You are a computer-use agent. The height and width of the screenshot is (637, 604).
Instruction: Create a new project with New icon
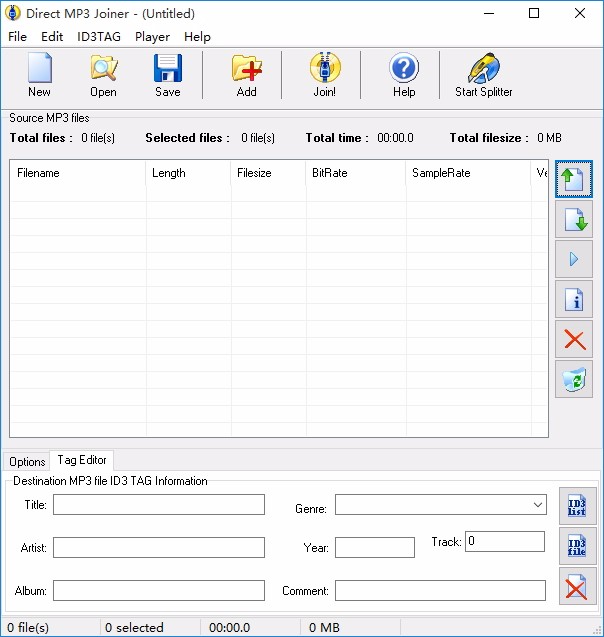pyautogui.click(x=39, y=75)
